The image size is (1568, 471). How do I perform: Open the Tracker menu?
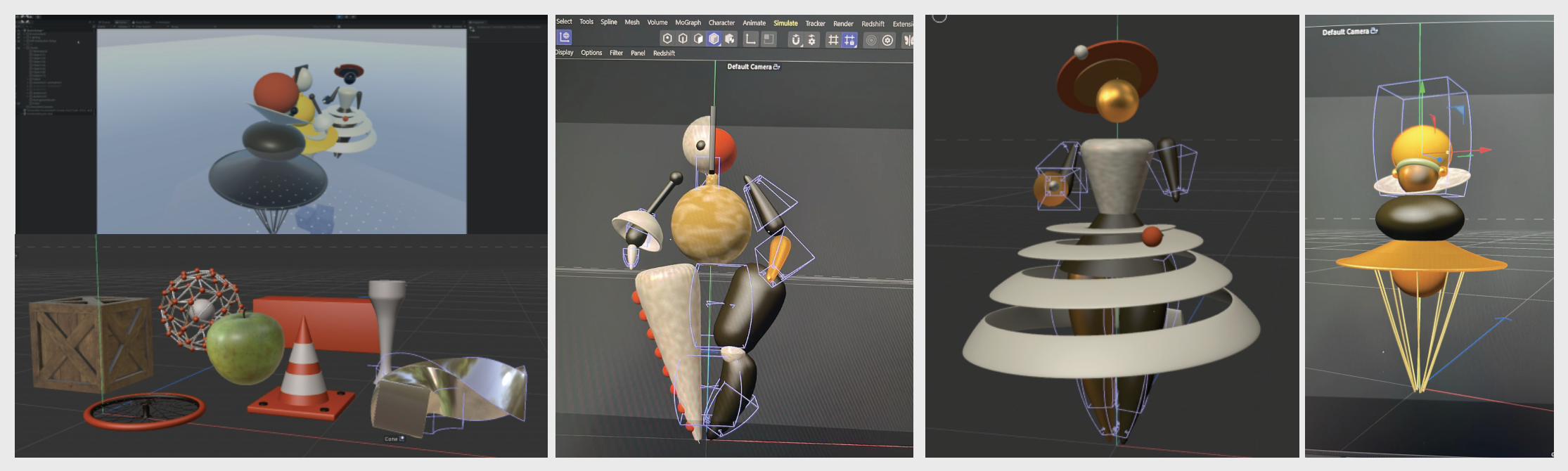tap(816, 24)
